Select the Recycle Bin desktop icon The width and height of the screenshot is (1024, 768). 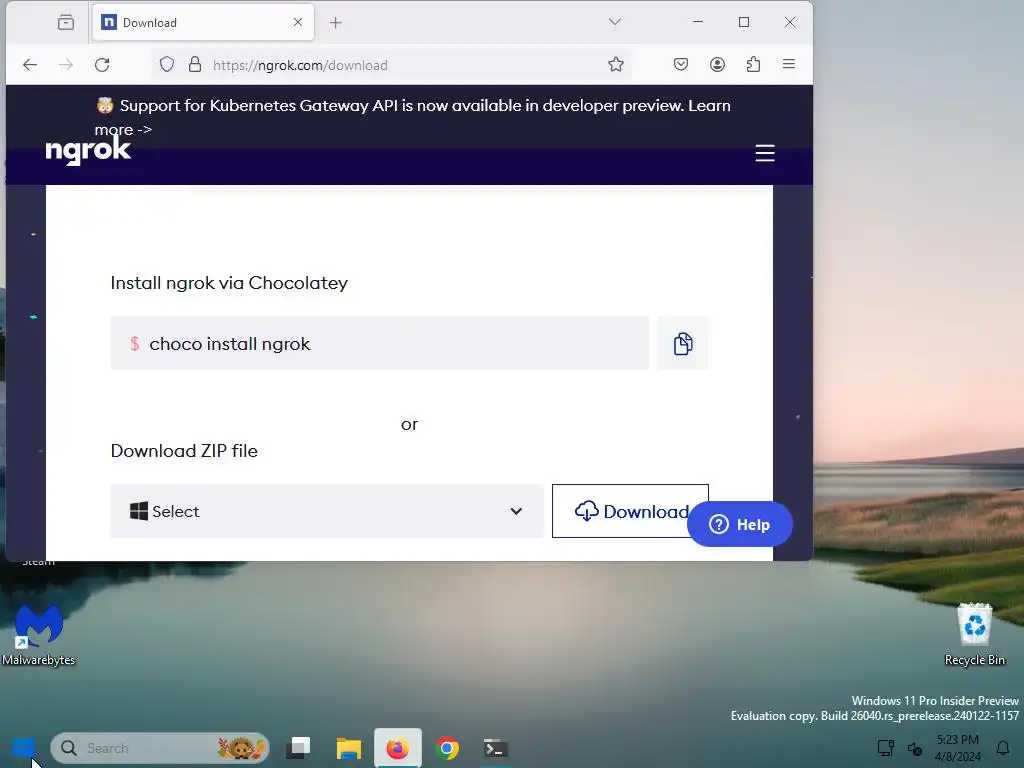point(974,634)
